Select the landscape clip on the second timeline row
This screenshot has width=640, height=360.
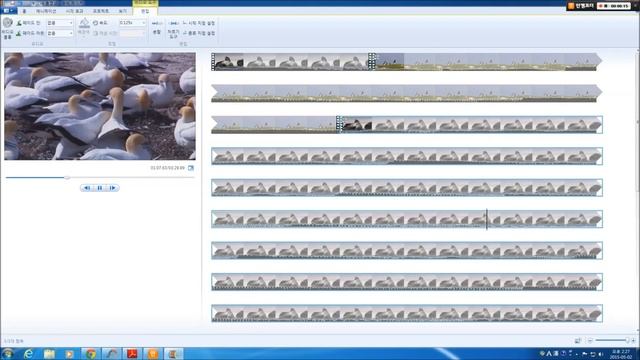[x=407, y=93]
